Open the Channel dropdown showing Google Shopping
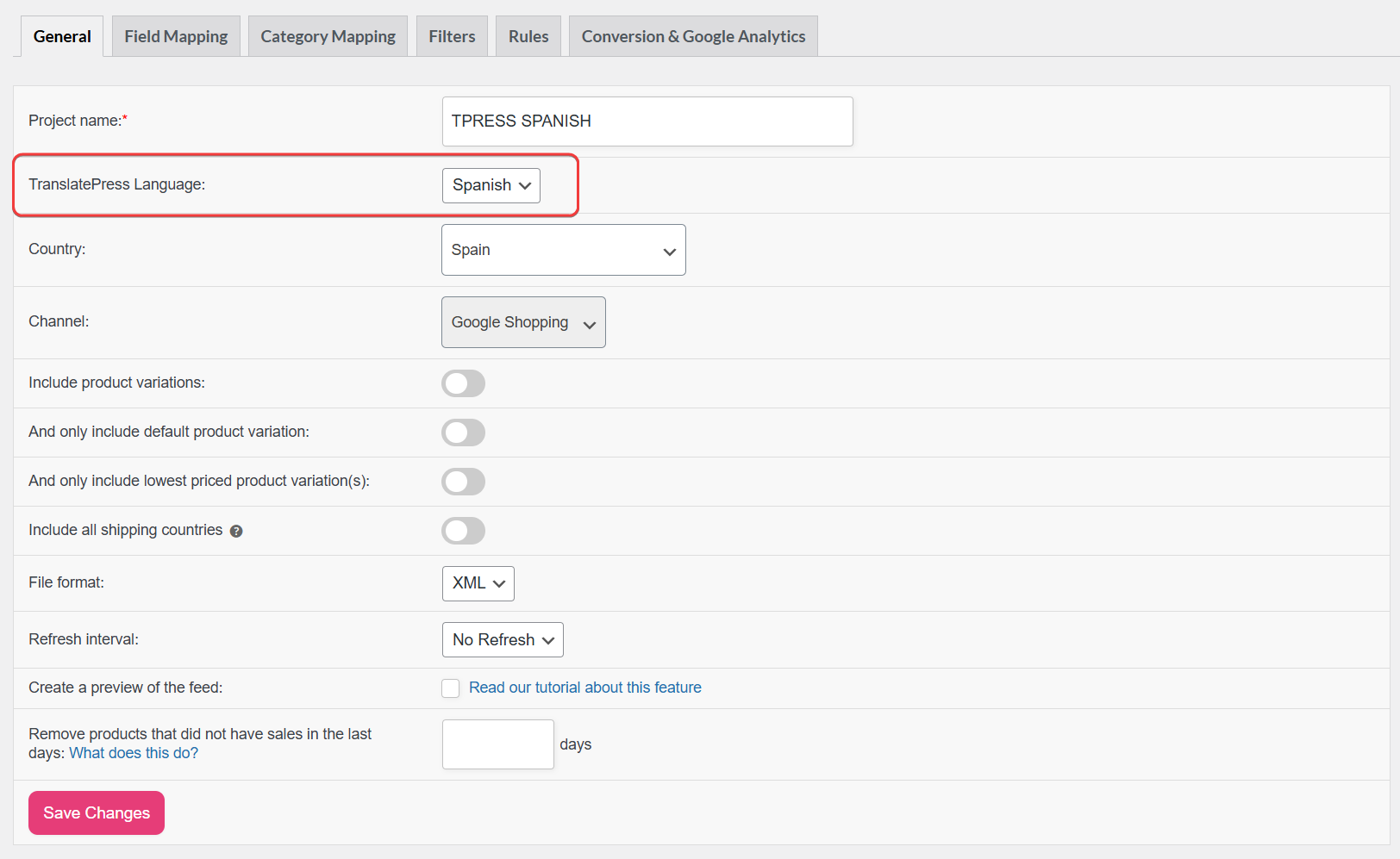Viewport: 1400px width, 859px height. pyautogui.click(x=523, y=322)
